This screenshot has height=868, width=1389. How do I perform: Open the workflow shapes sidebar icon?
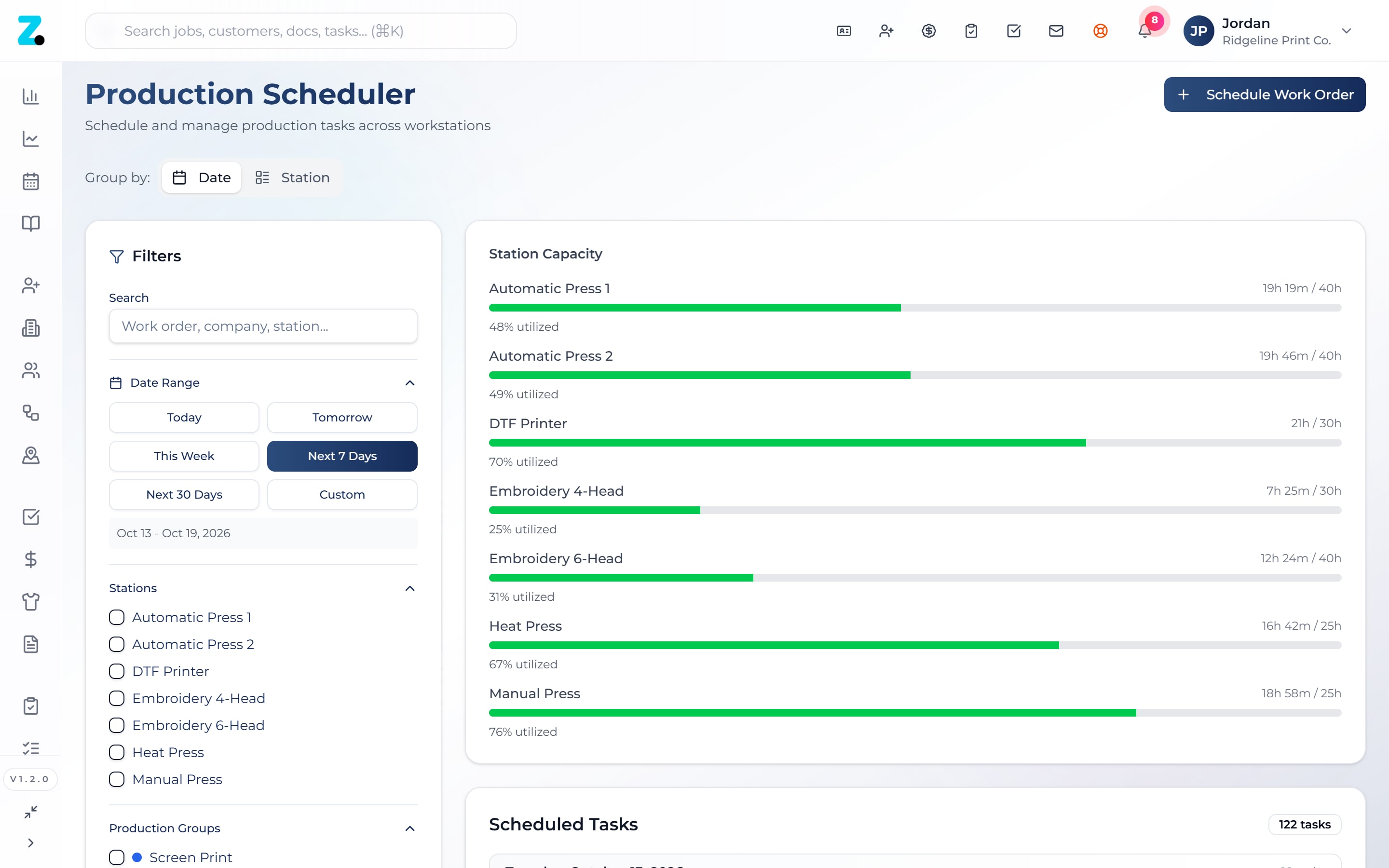tap(31, 413)
